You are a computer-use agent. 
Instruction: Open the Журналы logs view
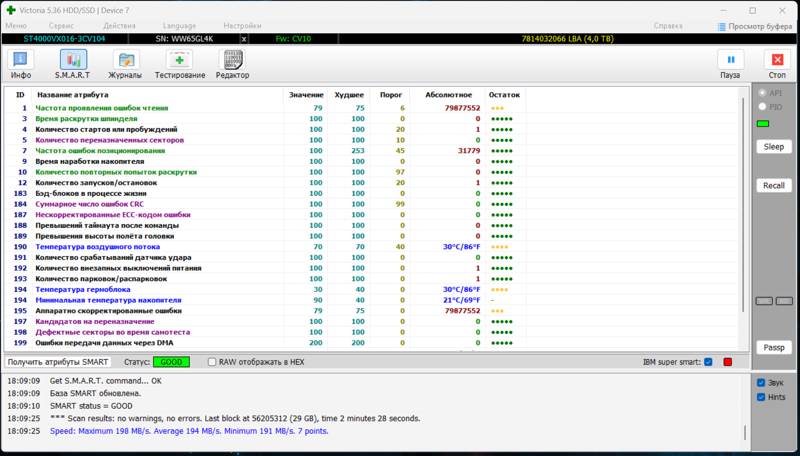(125, 64)
